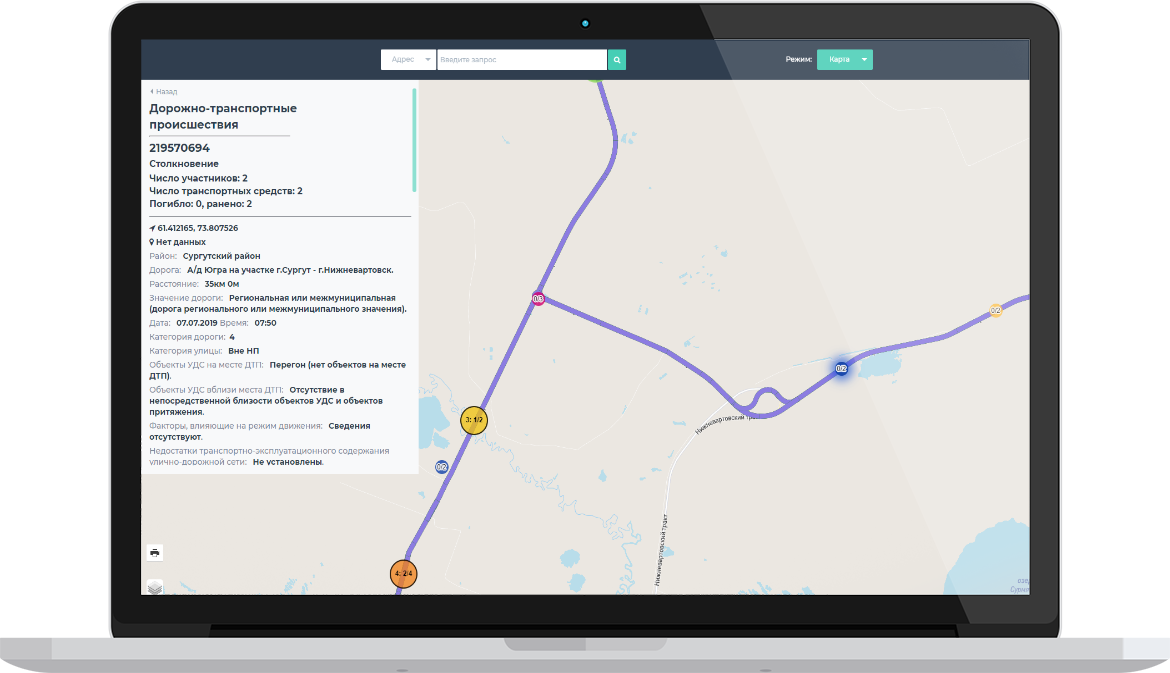Click the road name А/д Югра text

pyautogui.click(x=290, y=270)
